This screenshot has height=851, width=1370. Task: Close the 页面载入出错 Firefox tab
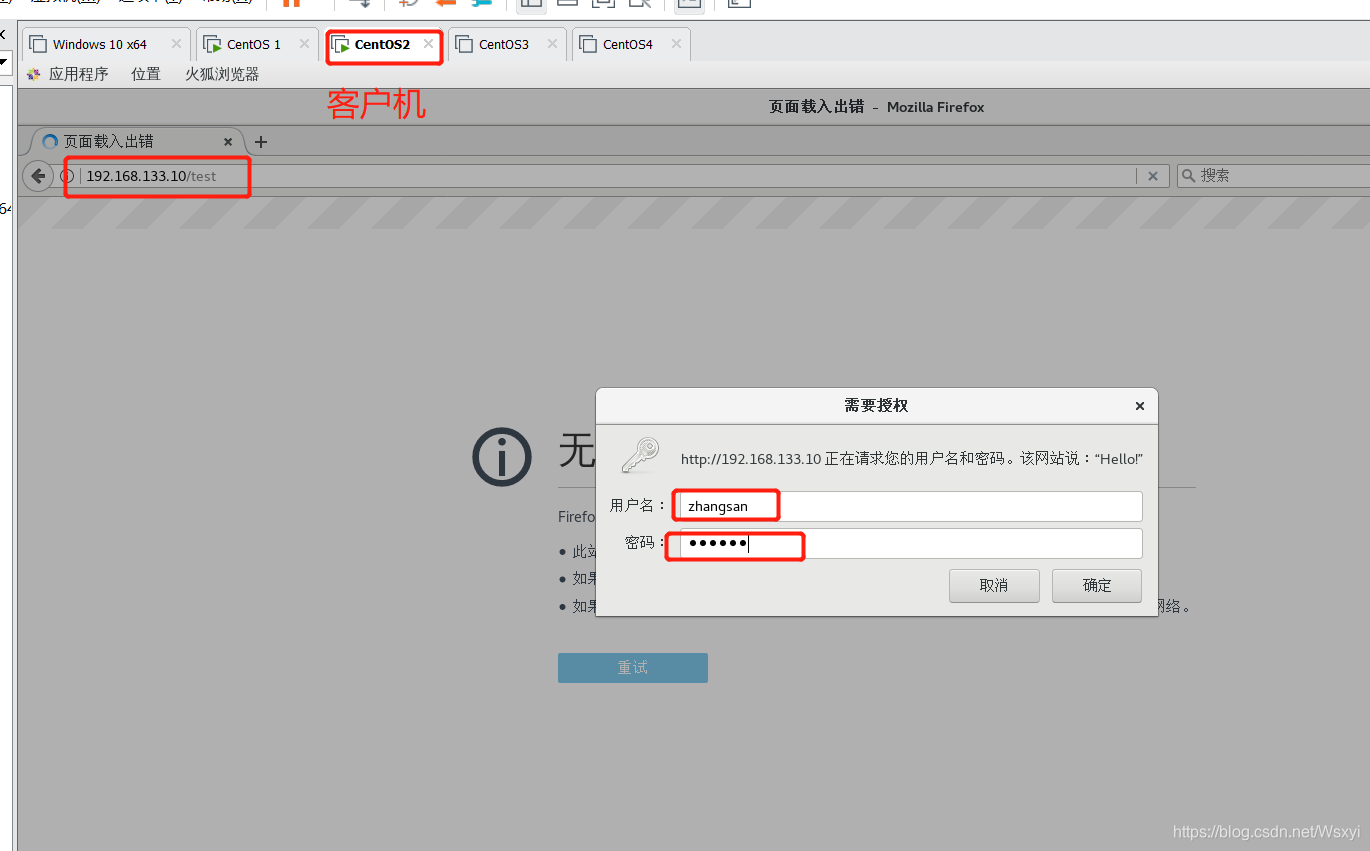228,142
